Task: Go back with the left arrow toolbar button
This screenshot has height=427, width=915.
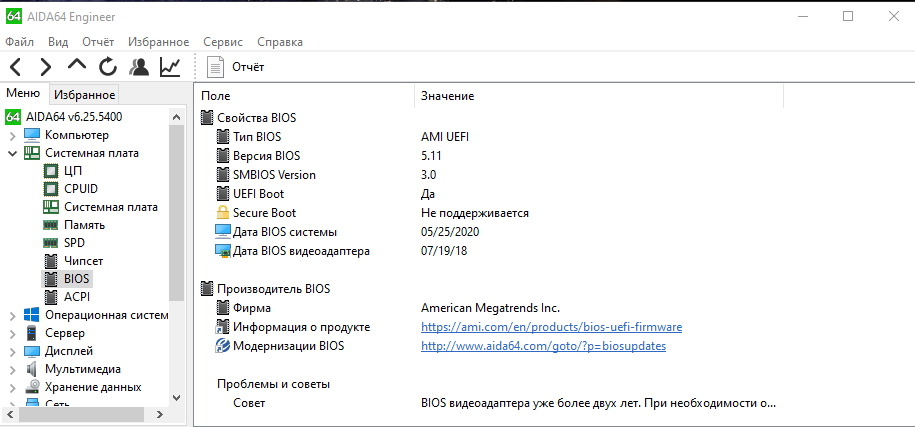Action: tap(16, 67)
